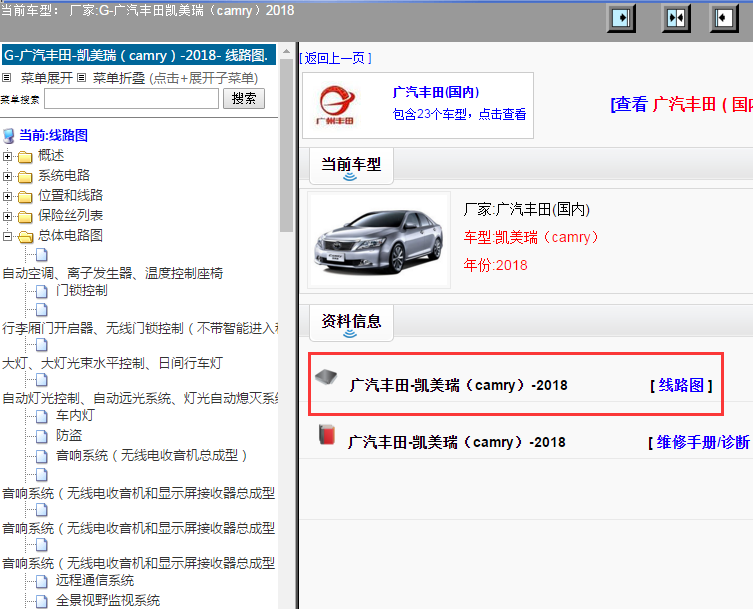Click the 当前:线路图 computer icon
The width and height of the screenshot is (753, 609).
click(x=9, y=135)
